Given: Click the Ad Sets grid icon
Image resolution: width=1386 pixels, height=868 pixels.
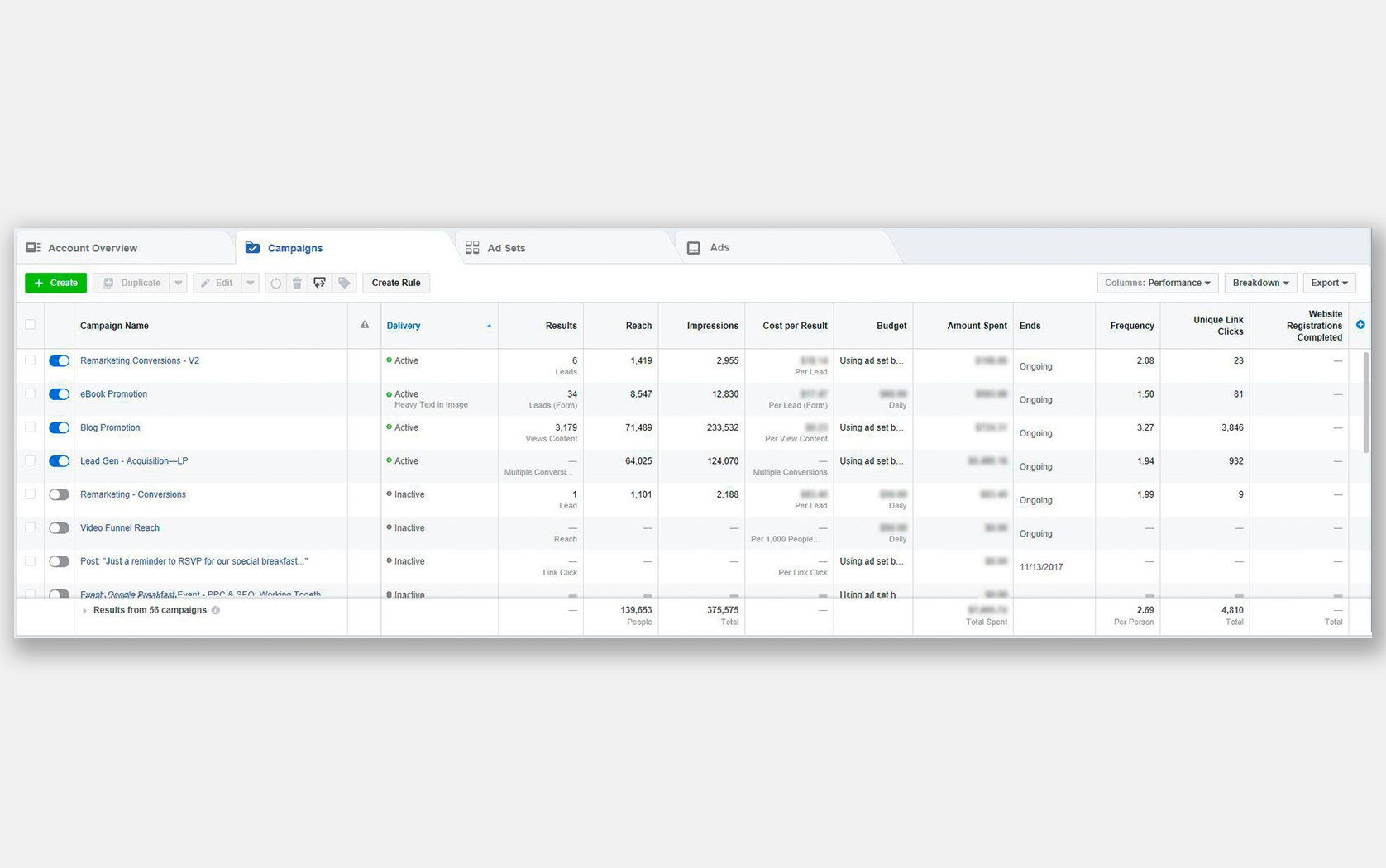Looking at the screenshot, I should [x=472, y=248].
